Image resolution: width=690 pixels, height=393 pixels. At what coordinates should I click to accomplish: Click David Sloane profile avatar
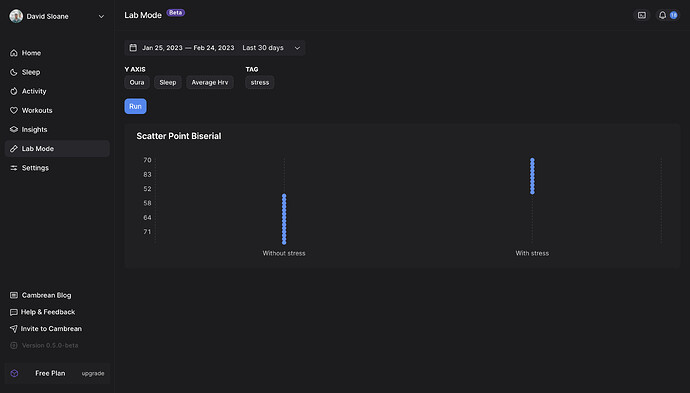16,16
